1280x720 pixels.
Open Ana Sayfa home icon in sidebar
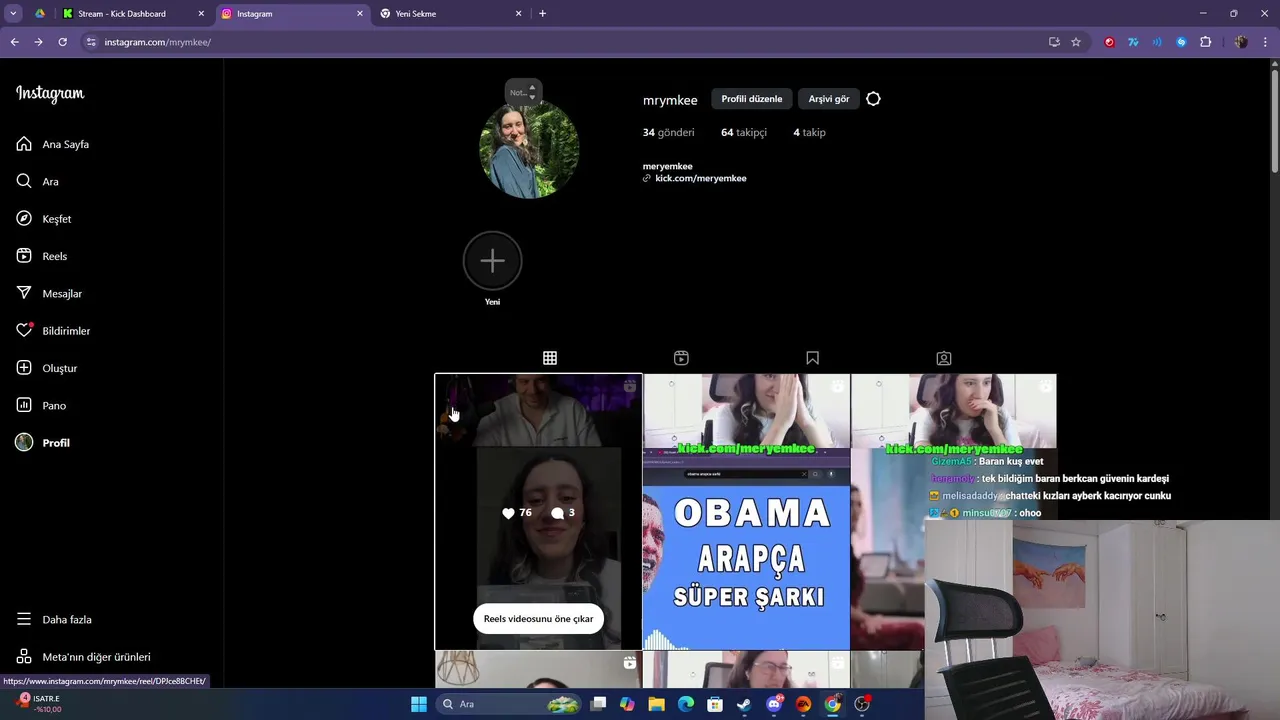coord(24,144)
